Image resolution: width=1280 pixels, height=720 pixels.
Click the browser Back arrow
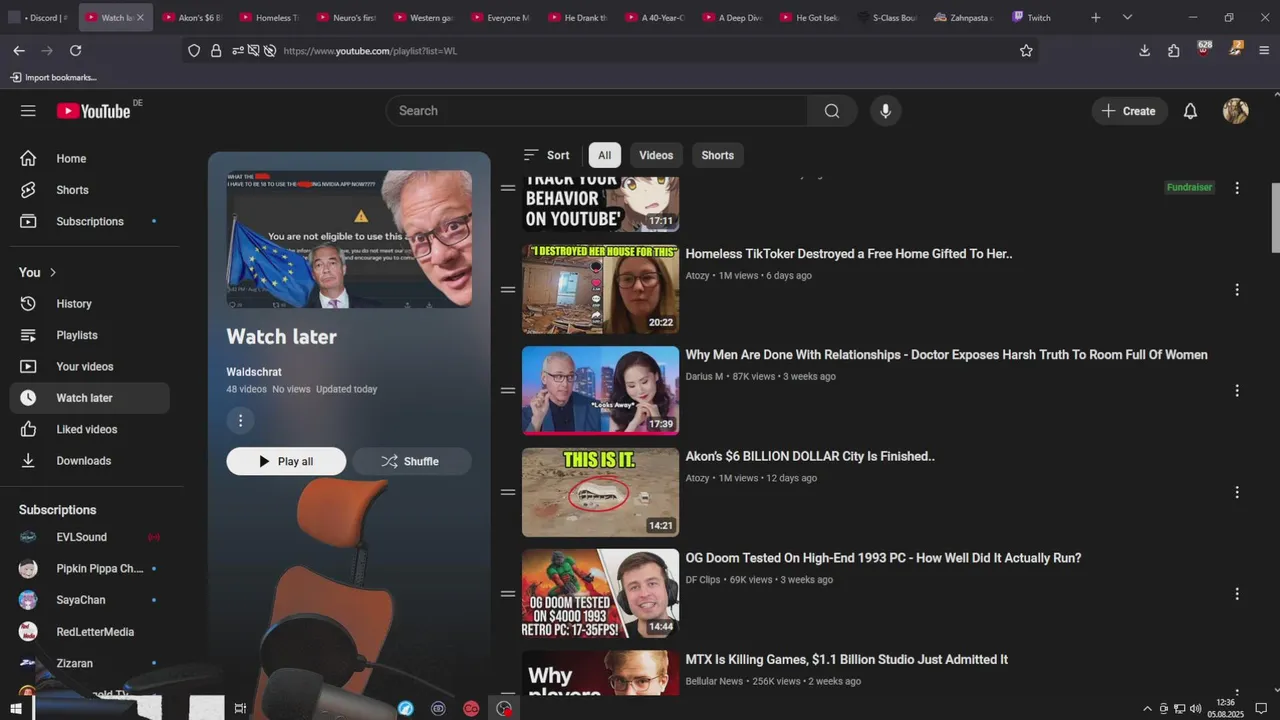19,50
